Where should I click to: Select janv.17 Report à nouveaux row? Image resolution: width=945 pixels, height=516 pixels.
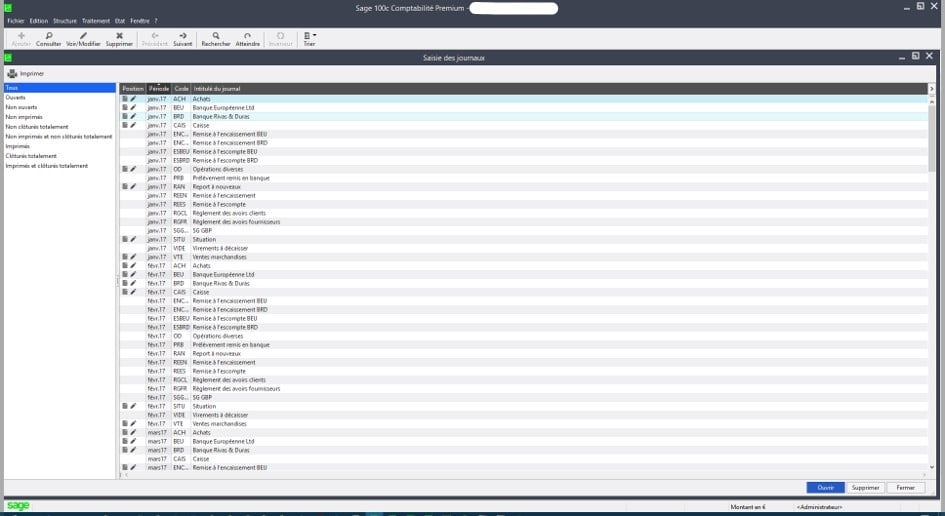coord(523,187)
